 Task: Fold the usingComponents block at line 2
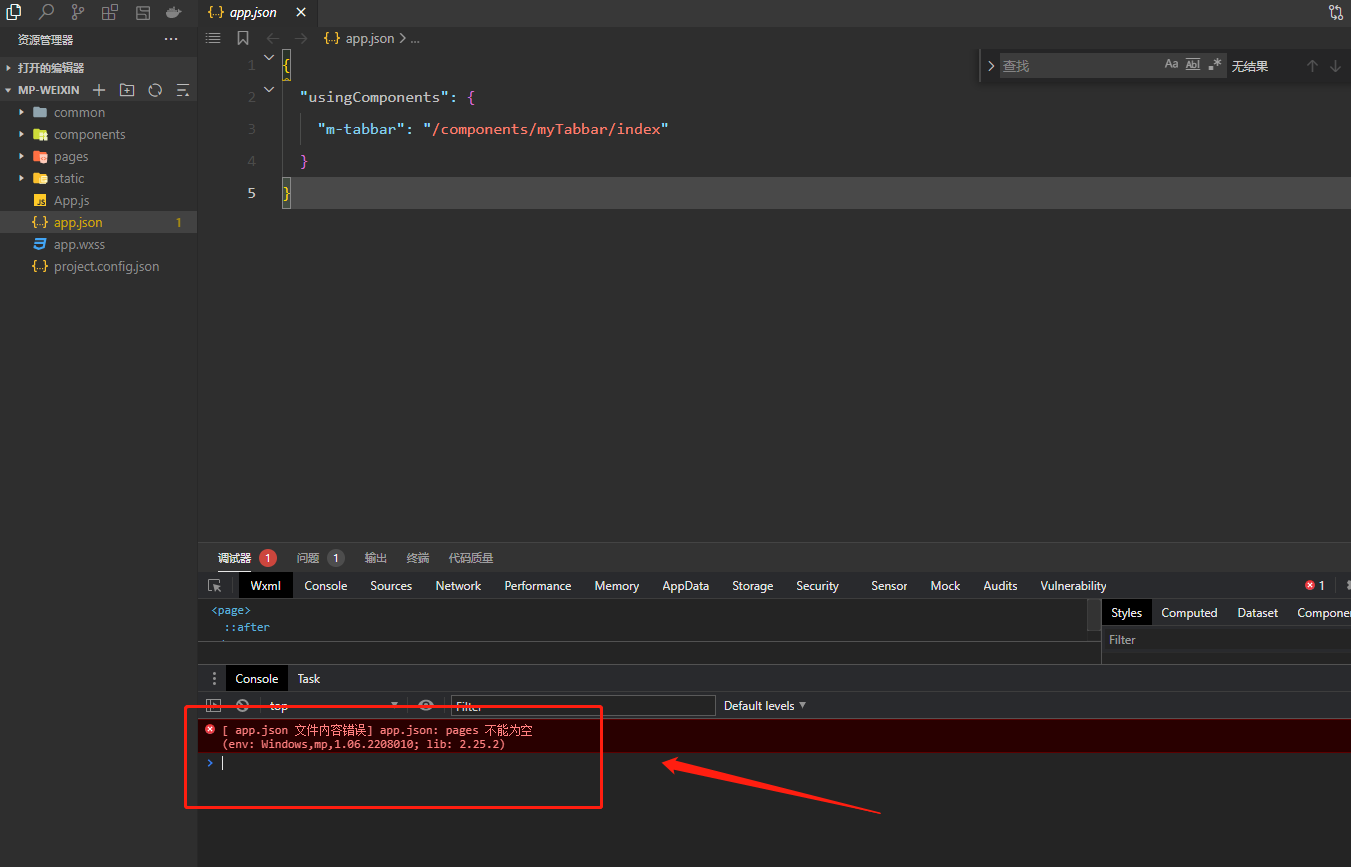(269, 90)
